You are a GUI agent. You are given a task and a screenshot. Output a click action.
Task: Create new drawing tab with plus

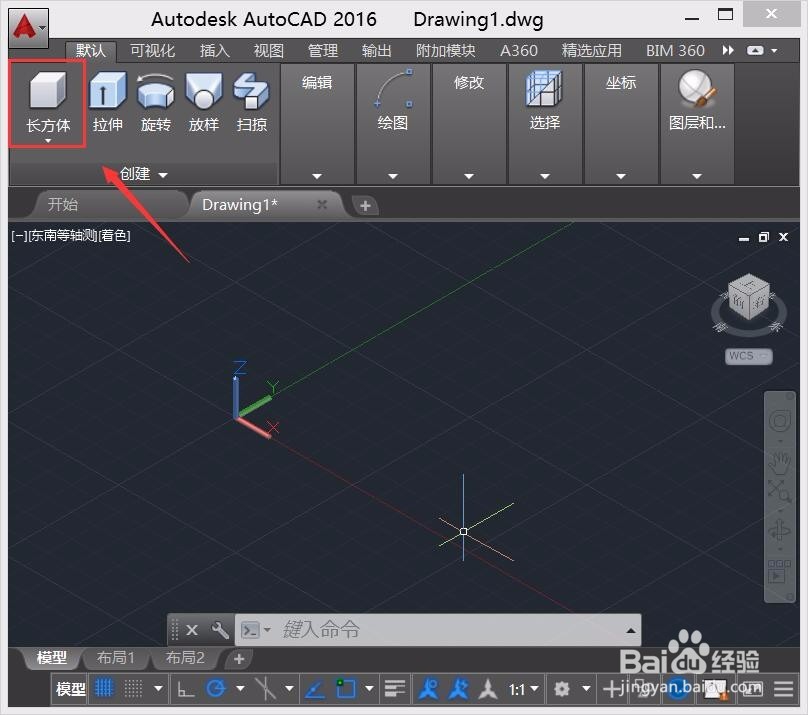(x=365, y=206)
